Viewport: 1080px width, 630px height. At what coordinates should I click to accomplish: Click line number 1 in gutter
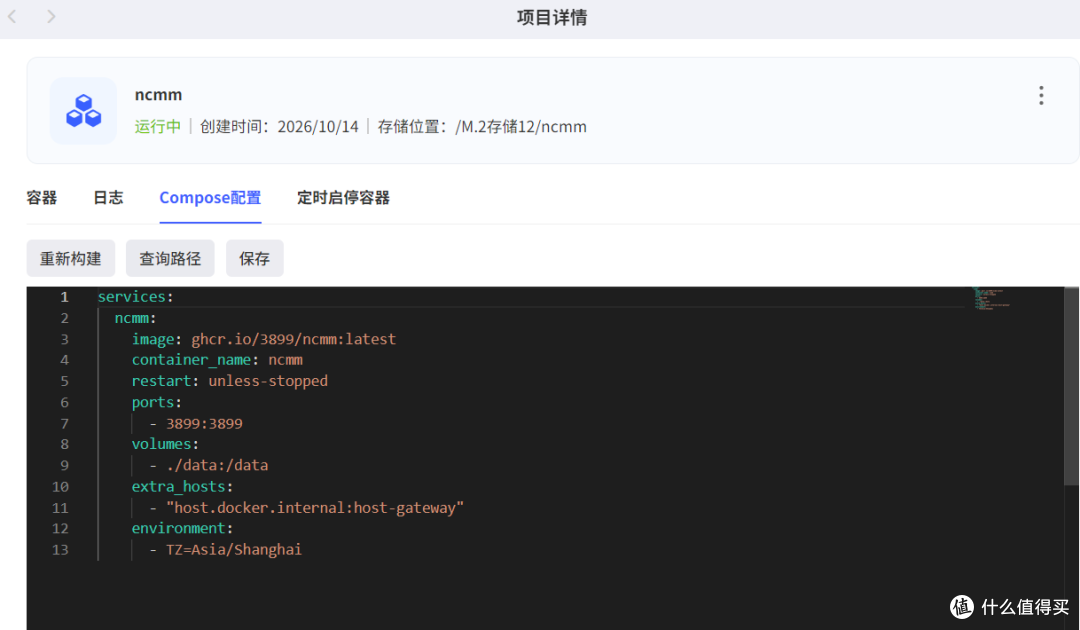coord(64,297)
